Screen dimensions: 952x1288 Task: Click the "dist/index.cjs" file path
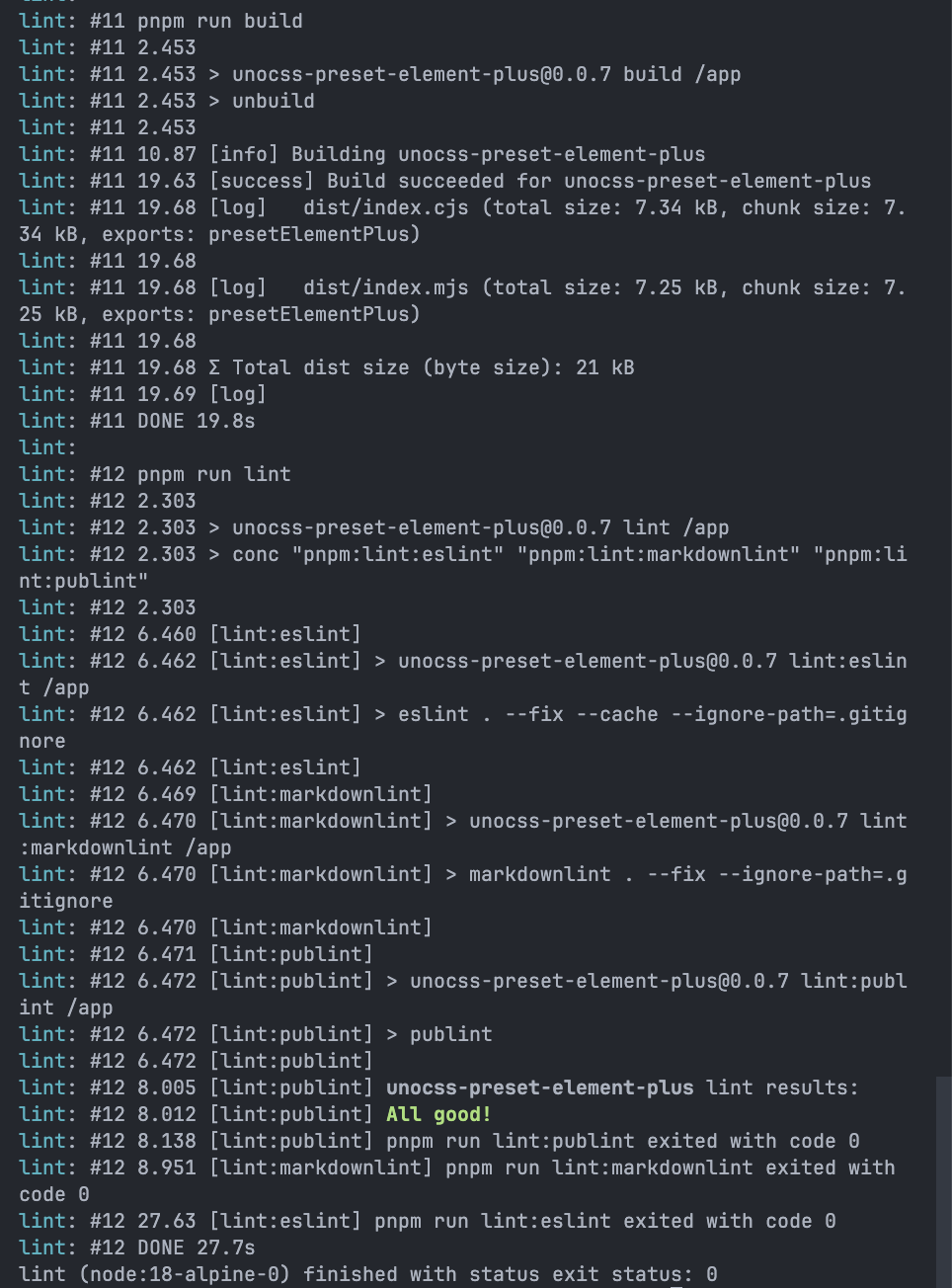pos(385,207)
